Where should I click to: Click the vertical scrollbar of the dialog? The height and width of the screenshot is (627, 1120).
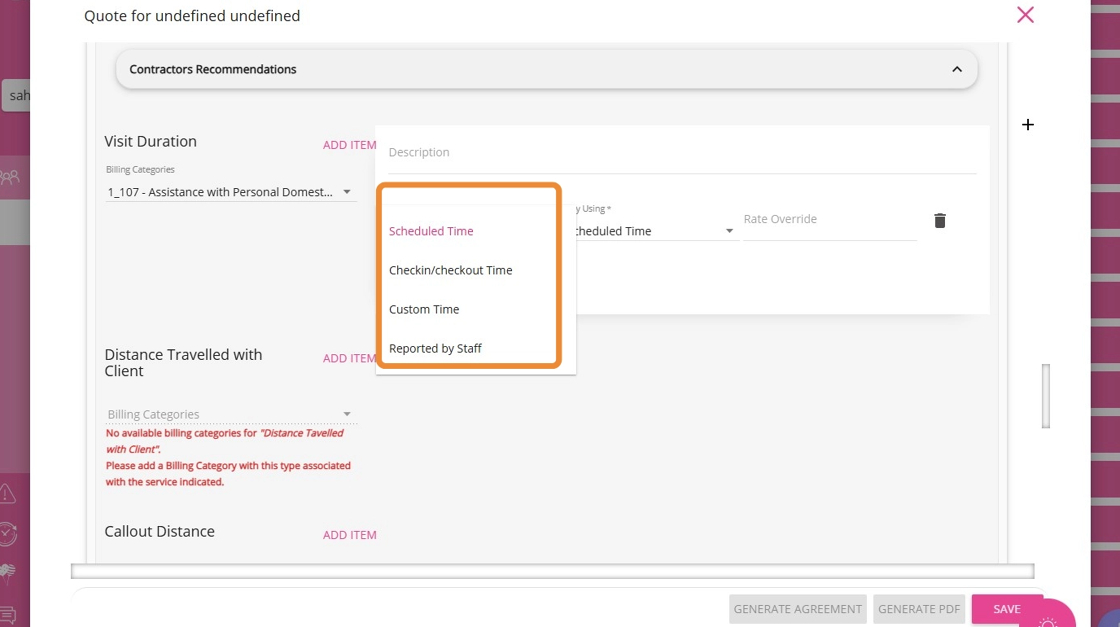tap(1046, 395)
